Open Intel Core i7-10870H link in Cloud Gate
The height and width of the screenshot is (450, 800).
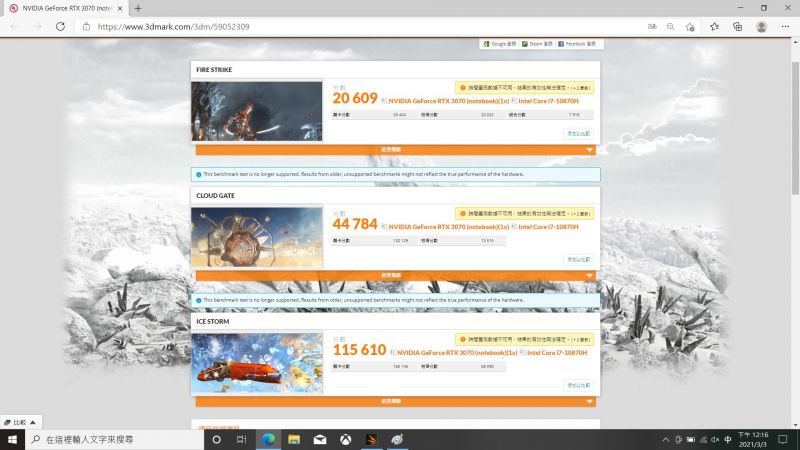pos(548,227)
